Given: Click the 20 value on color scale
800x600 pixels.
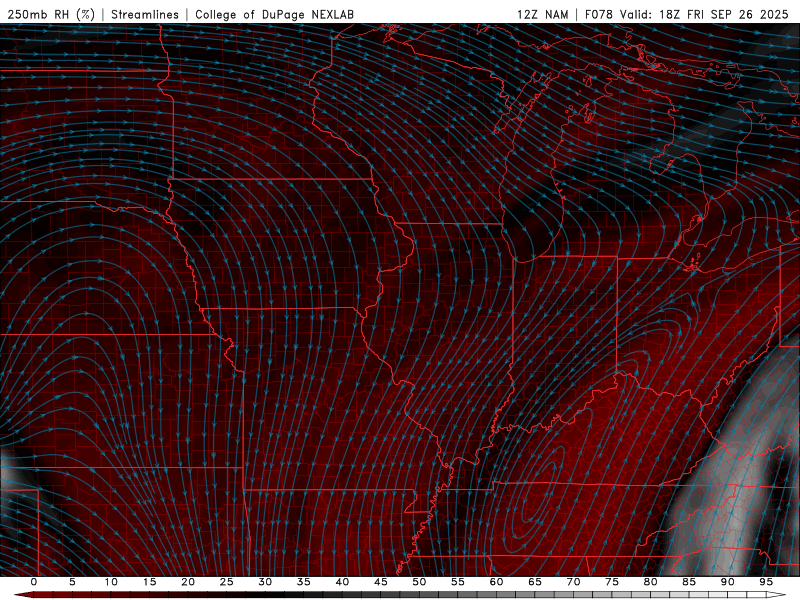Looking at the screenshot, I should click(x=188, y=582).
